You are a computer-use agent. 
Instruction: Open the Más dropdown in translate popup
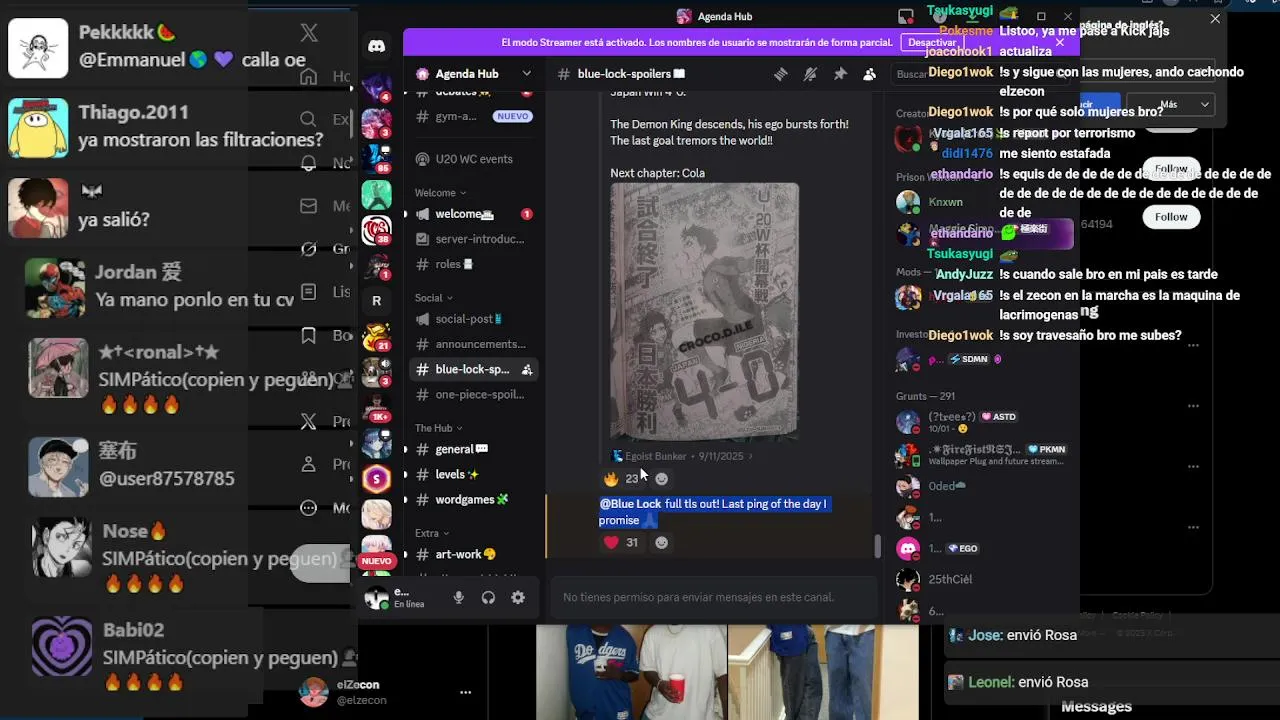tap(1169, 104)
